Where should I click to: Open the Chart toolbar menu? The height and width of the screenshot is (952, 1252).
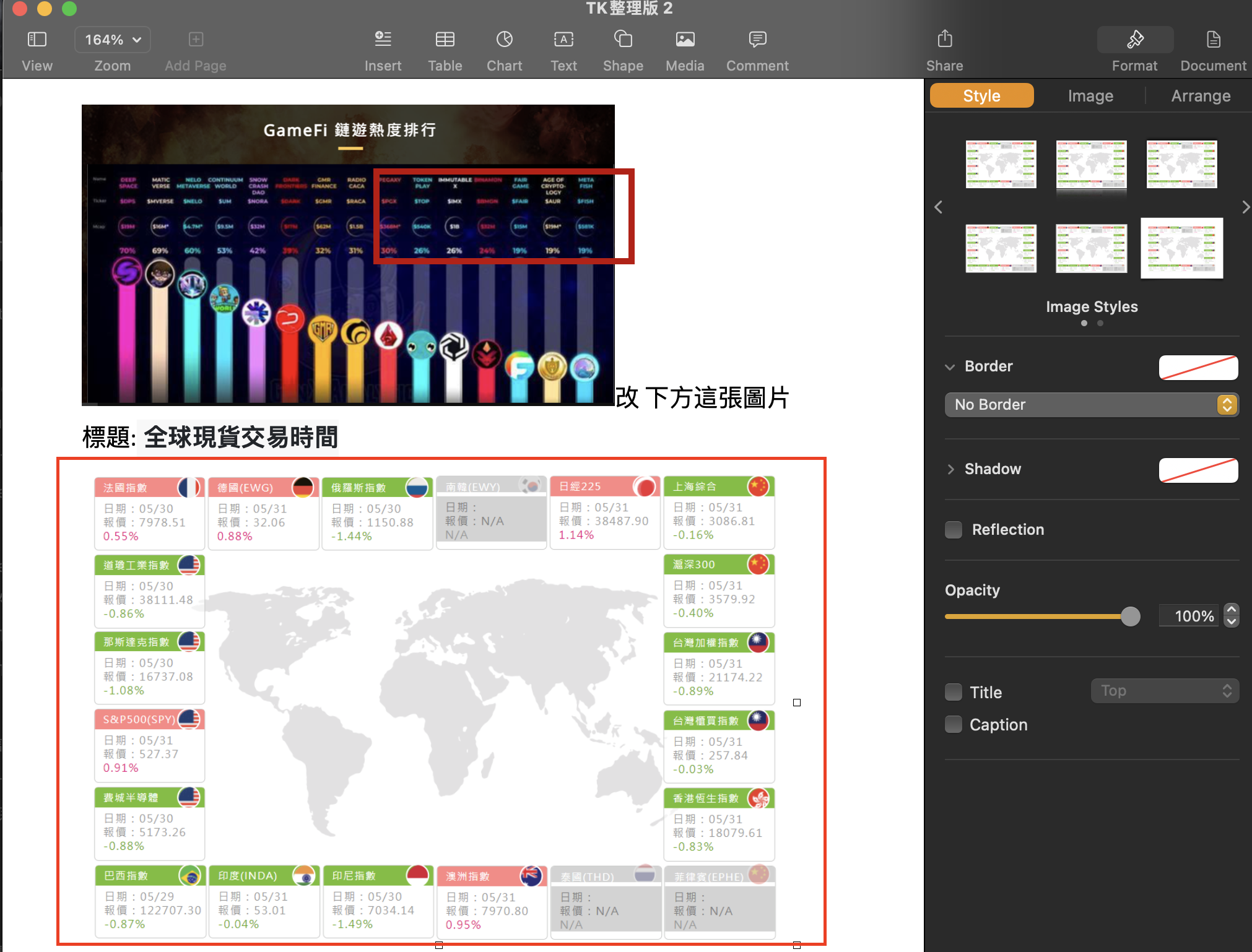504,40
